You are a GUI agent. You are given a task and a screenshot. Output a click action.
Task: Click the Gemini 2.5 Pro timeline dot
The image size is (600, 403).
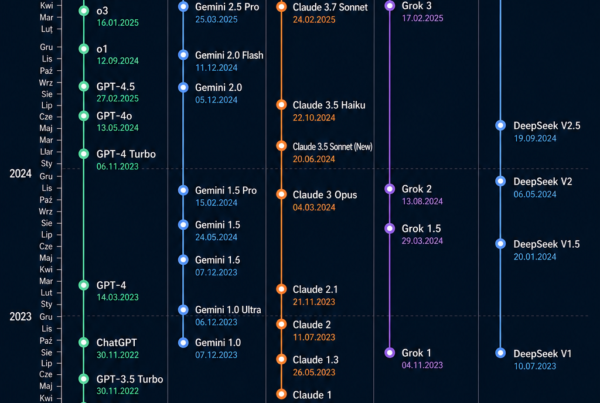pos(182,7)
